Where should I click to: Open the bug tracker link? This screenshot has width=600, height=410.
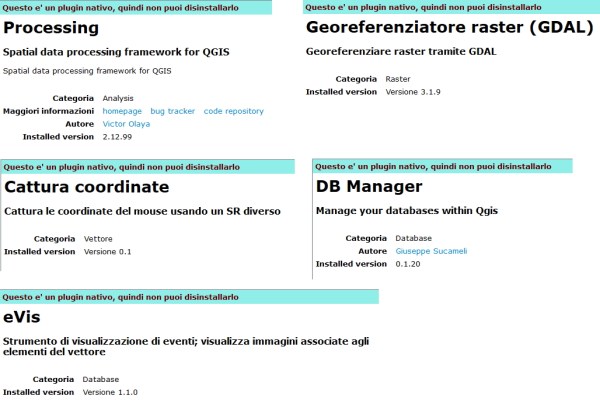[172, 111]
